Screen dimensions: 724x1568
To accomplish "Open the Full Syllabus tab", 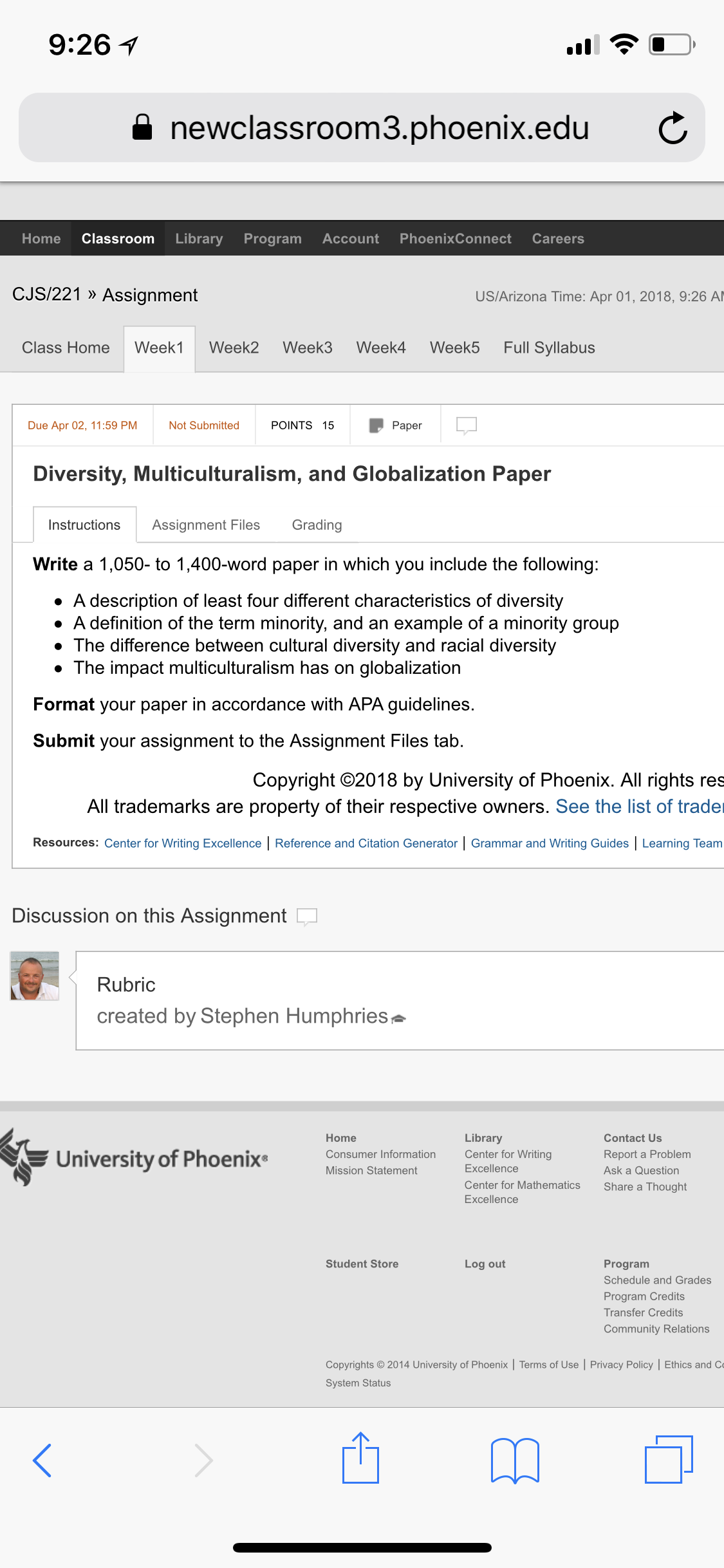I will click(549, 348).
